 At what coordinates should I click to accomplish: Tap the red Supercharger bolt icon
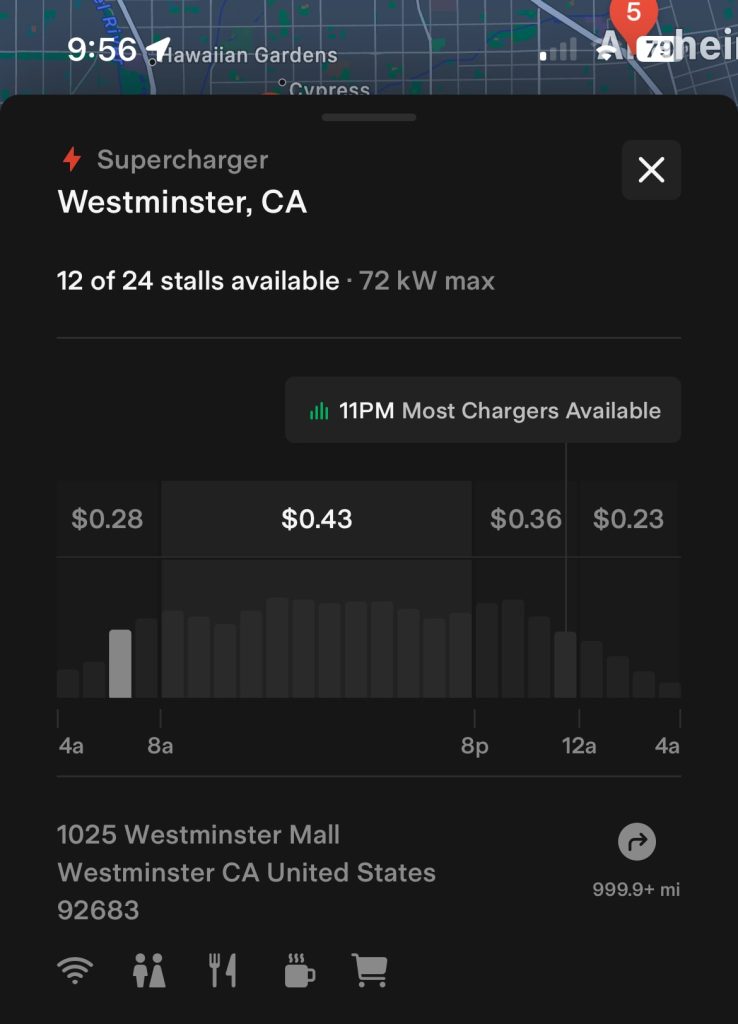72,160
